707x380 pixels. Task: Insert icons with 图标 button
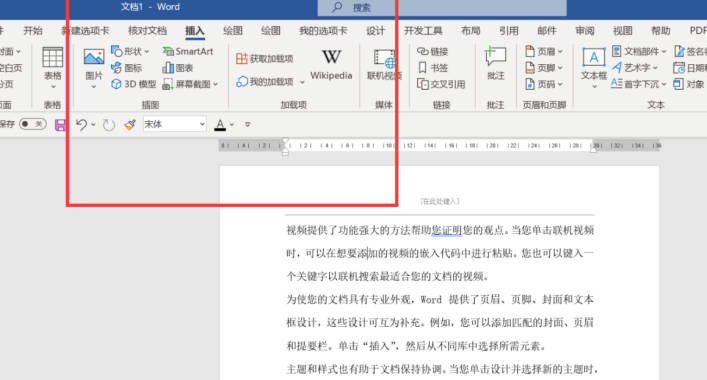click(127, 68)
